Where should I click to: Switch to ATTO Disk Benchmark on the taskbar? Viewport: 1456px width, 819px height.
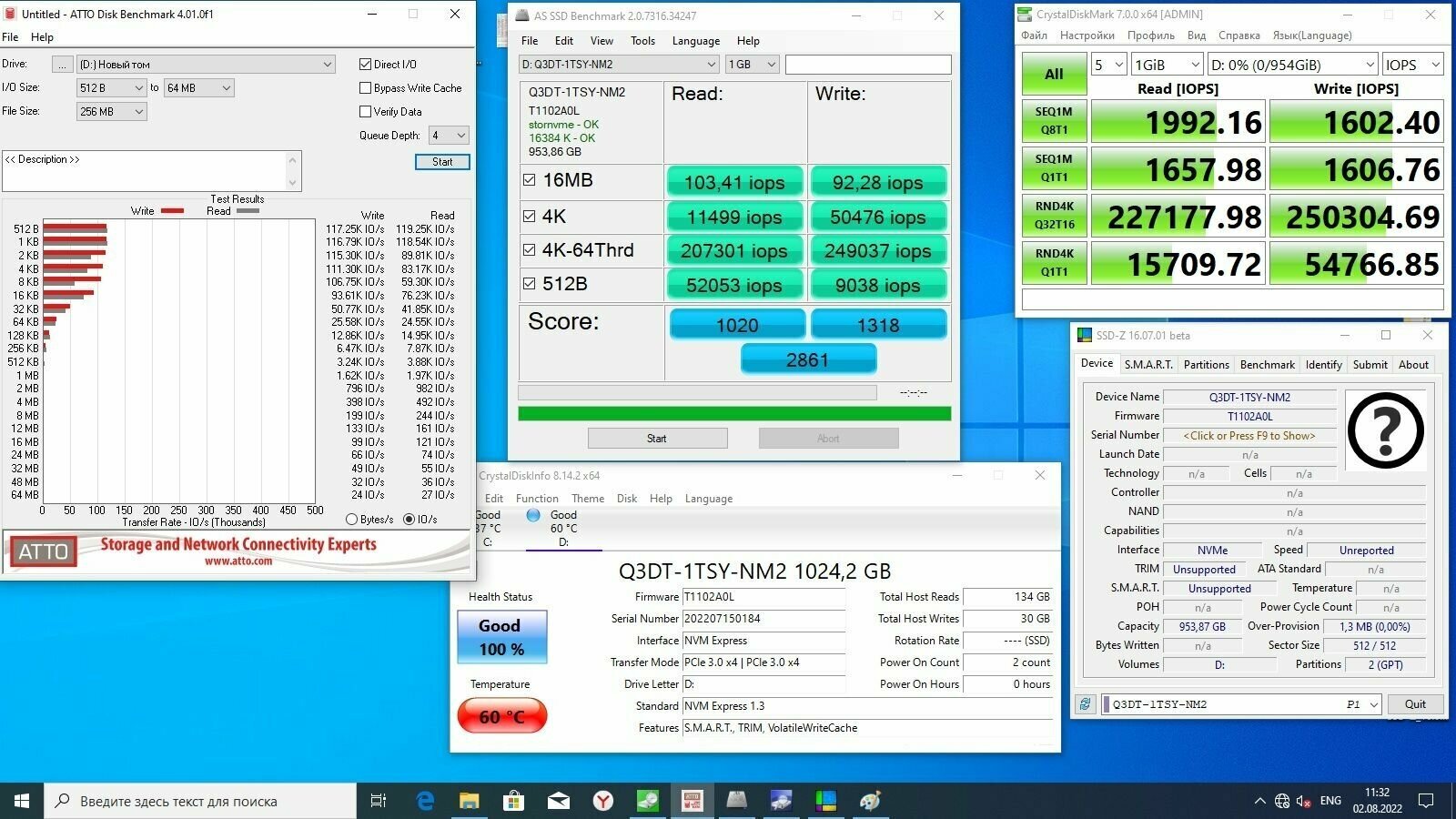coord(692,801)
